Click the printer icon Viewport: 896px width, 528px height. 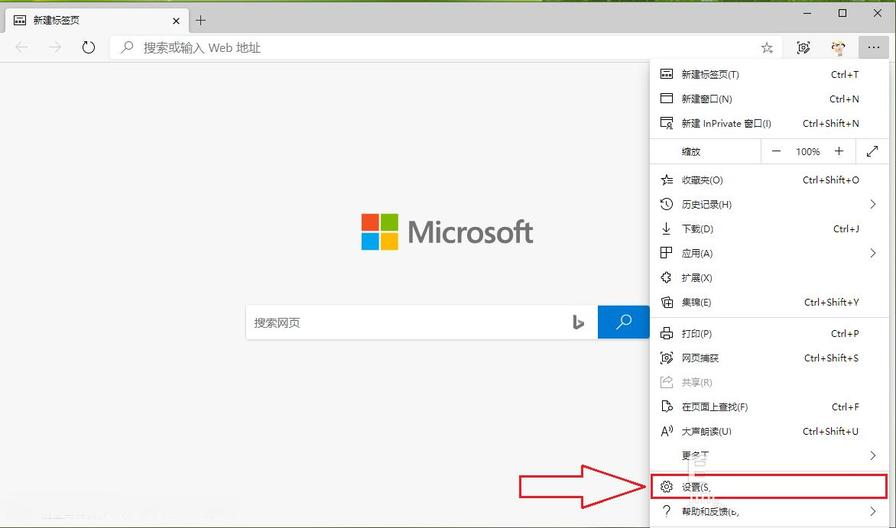tap(666, 334)
